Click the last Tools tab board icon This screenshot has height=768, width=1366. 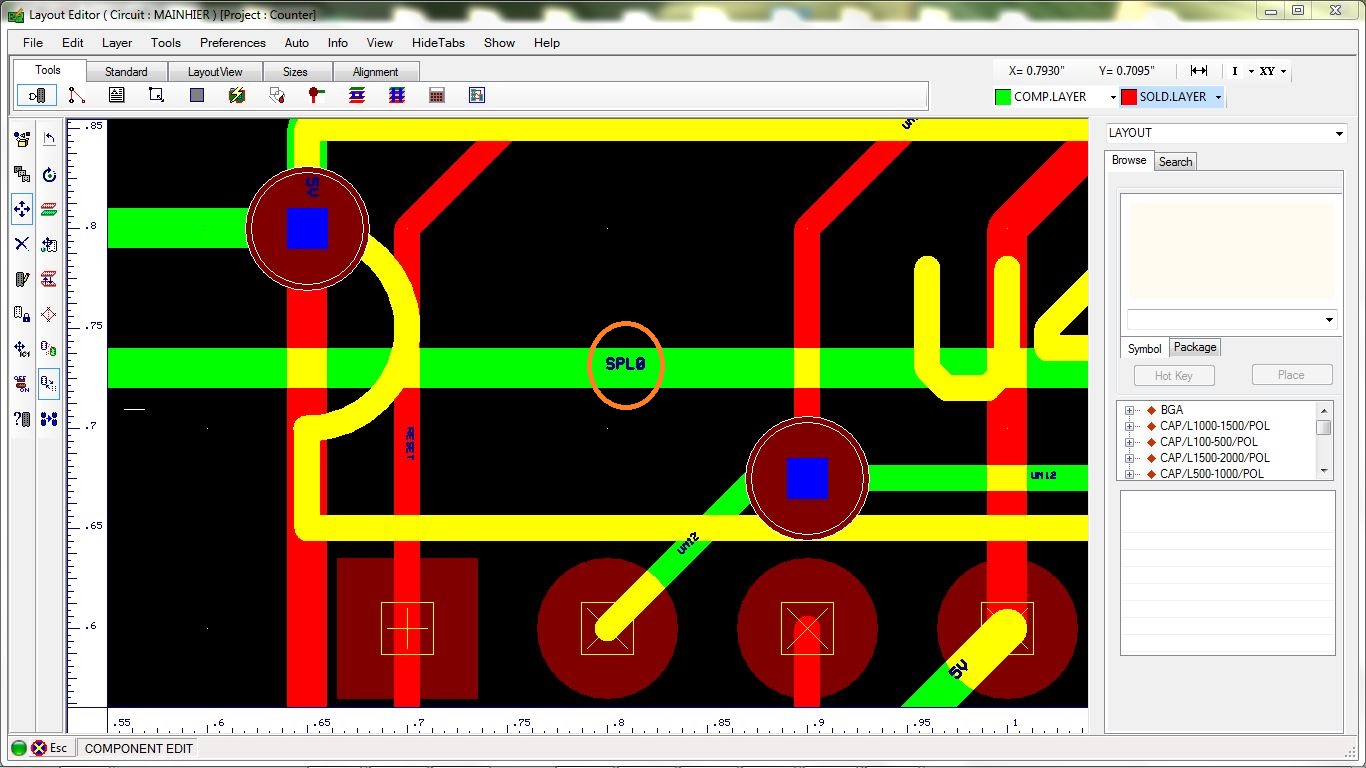[x=477, y=96]
